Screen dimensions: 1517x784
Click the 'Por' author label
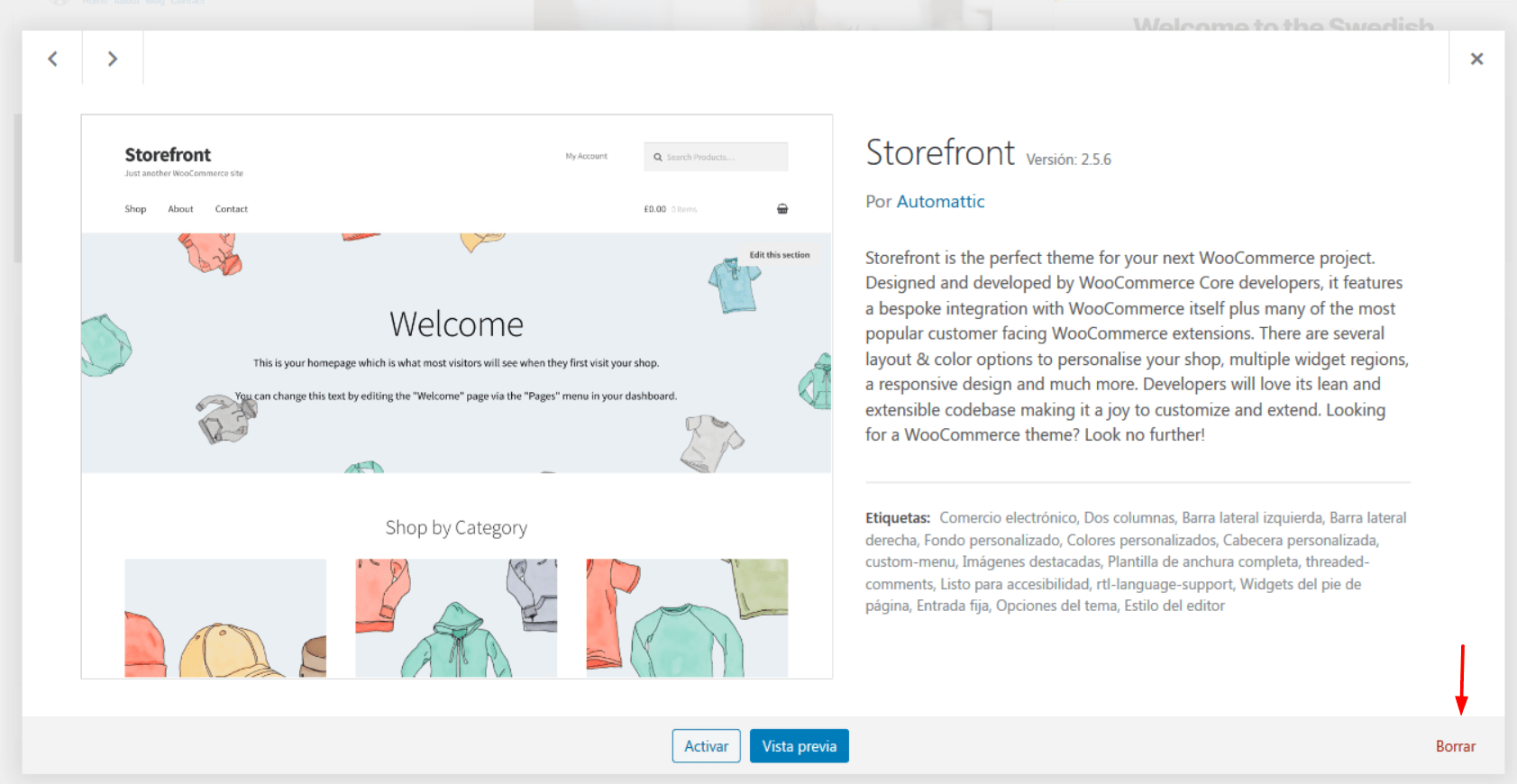pyautogui.click(x=878, y=202)
